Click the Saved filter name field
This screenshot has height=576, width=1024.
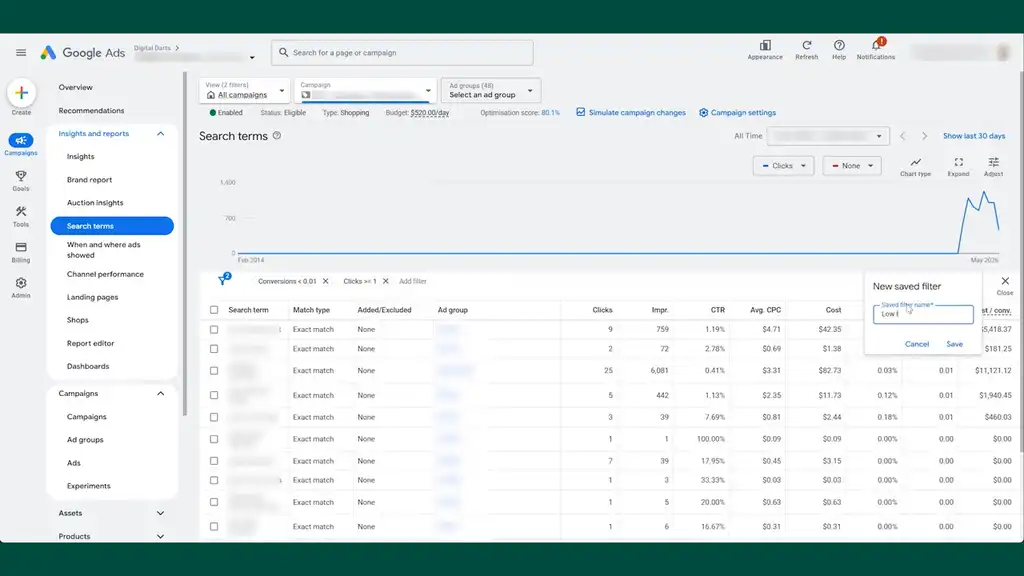(923, 314)
